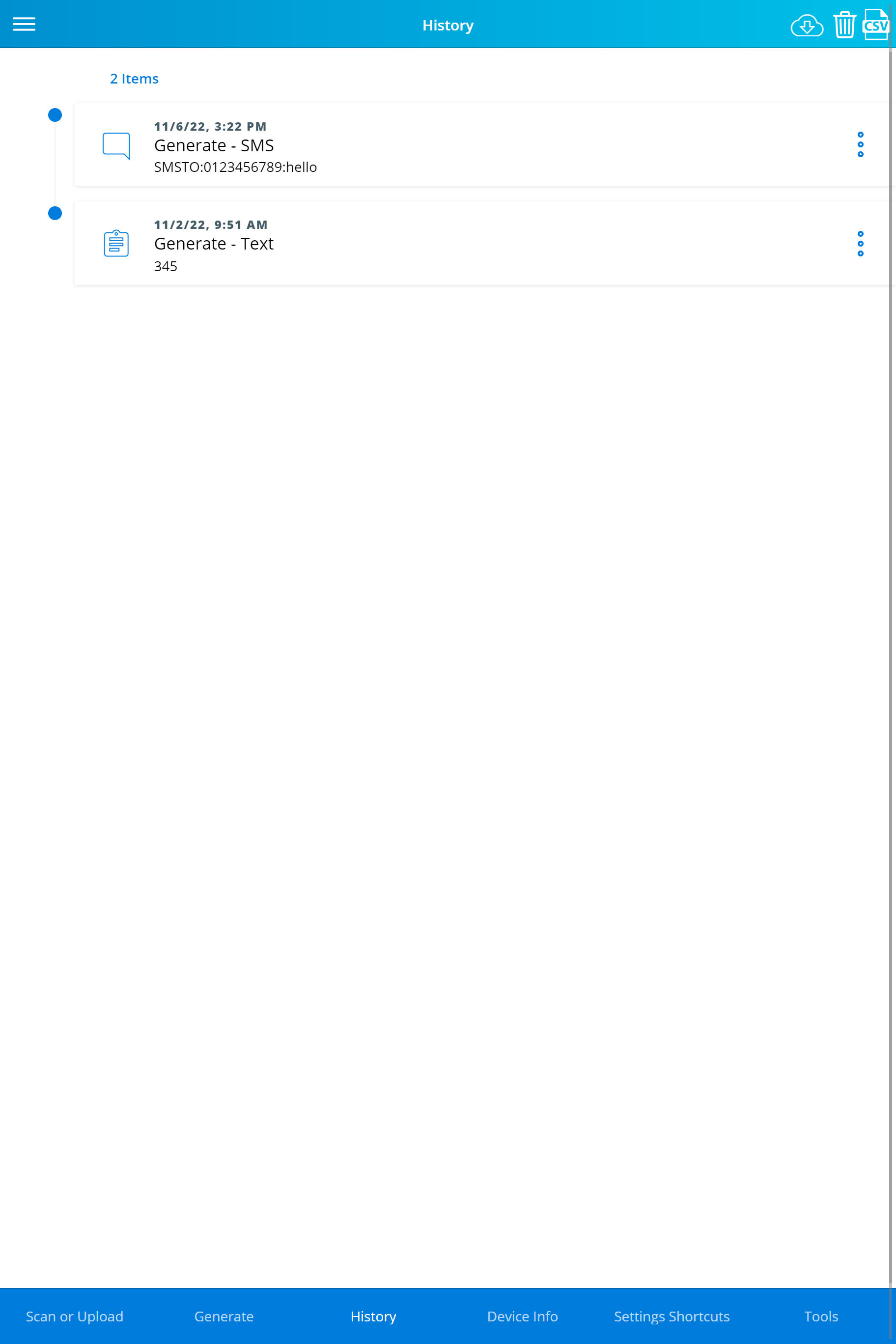
Task: Click the History header title
Action: point(448,25)
